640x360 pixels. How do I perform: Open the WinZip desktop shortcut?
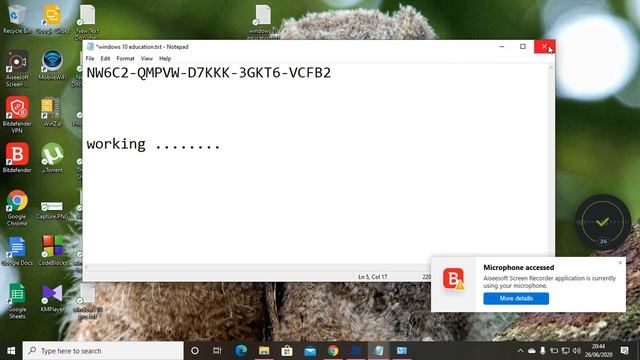pyautogui.click(x=52, y=111)
